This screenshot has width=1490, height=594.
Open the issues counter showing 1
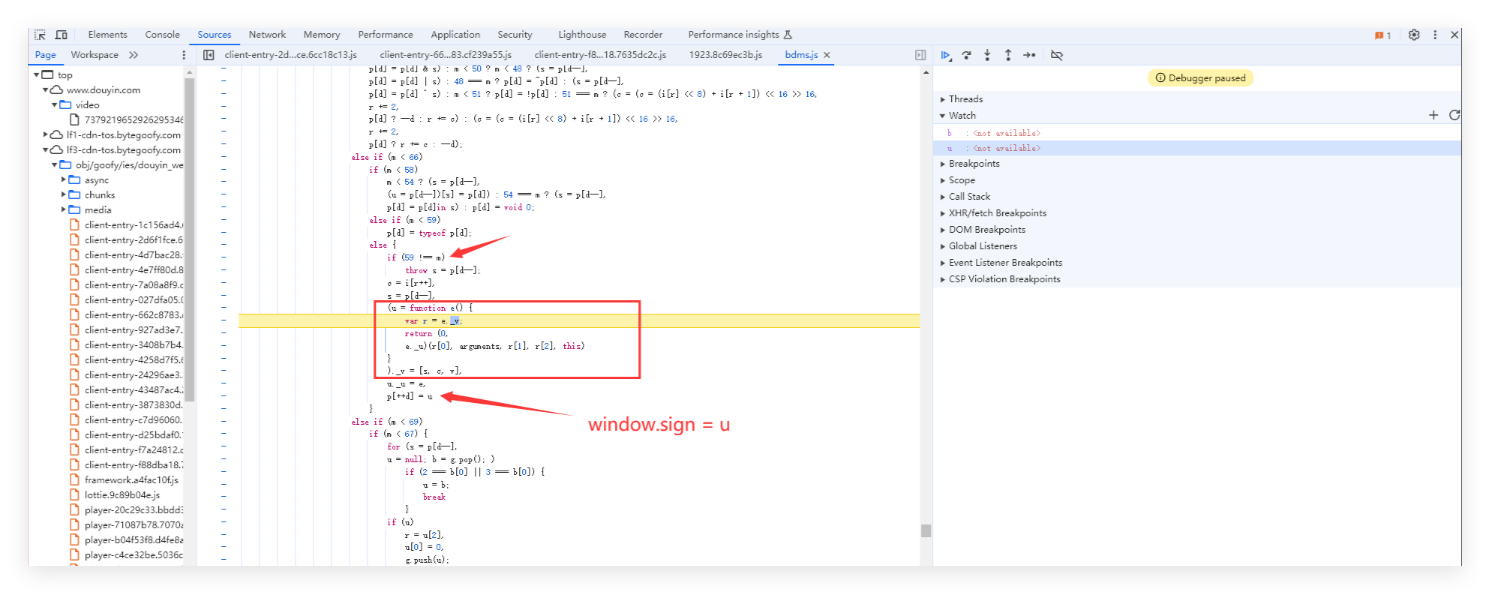pos(1383,35)
